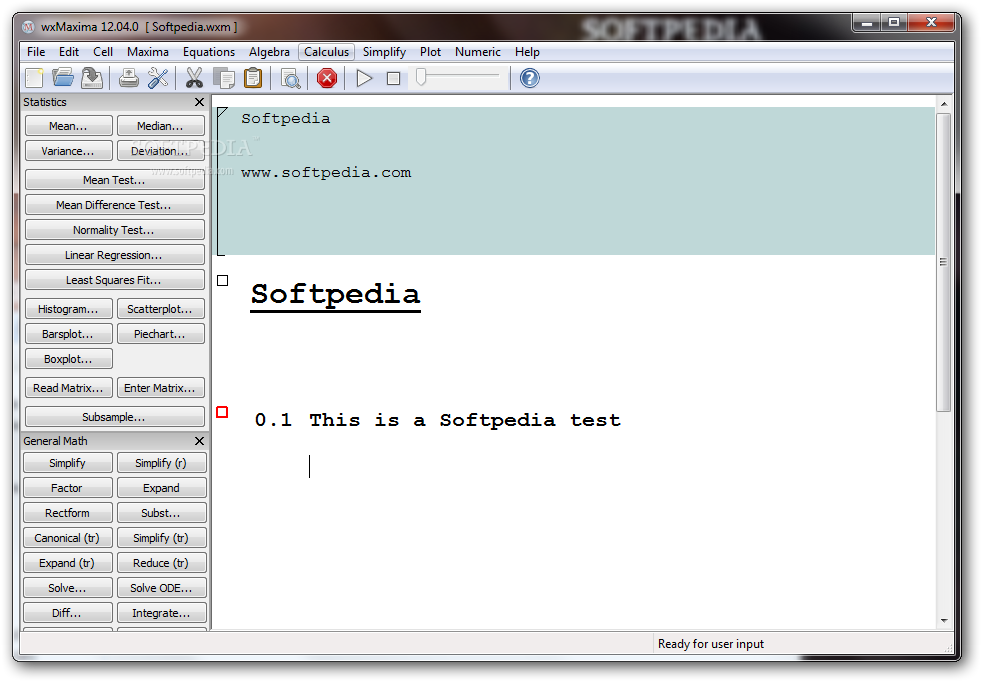Click the Canonical (tr) button
This screenshot has width=982, height=682.
coord(68,538)
